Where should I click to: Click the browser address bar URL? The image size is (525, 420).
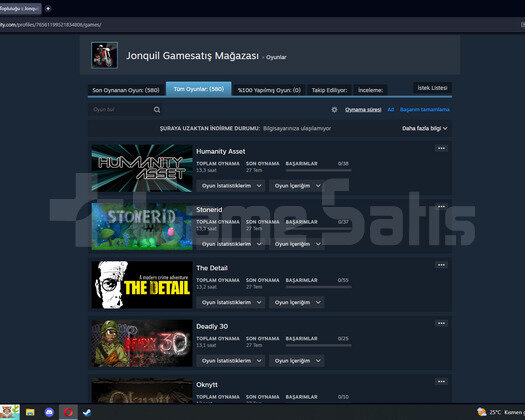[x=51, y=24]
